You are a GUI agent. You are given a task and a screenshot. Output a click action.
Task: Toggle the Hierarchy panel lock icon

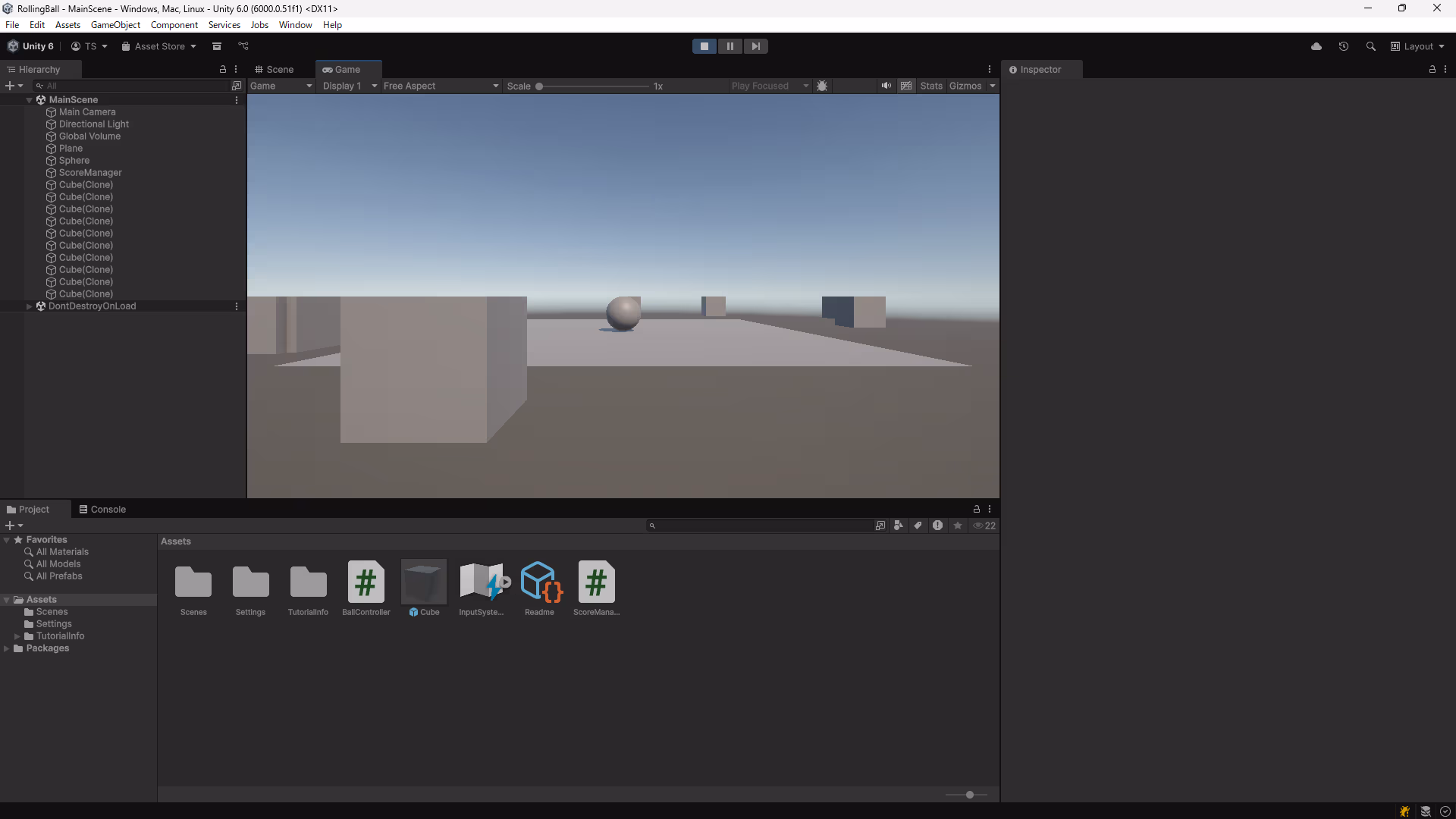coord(223,69)
